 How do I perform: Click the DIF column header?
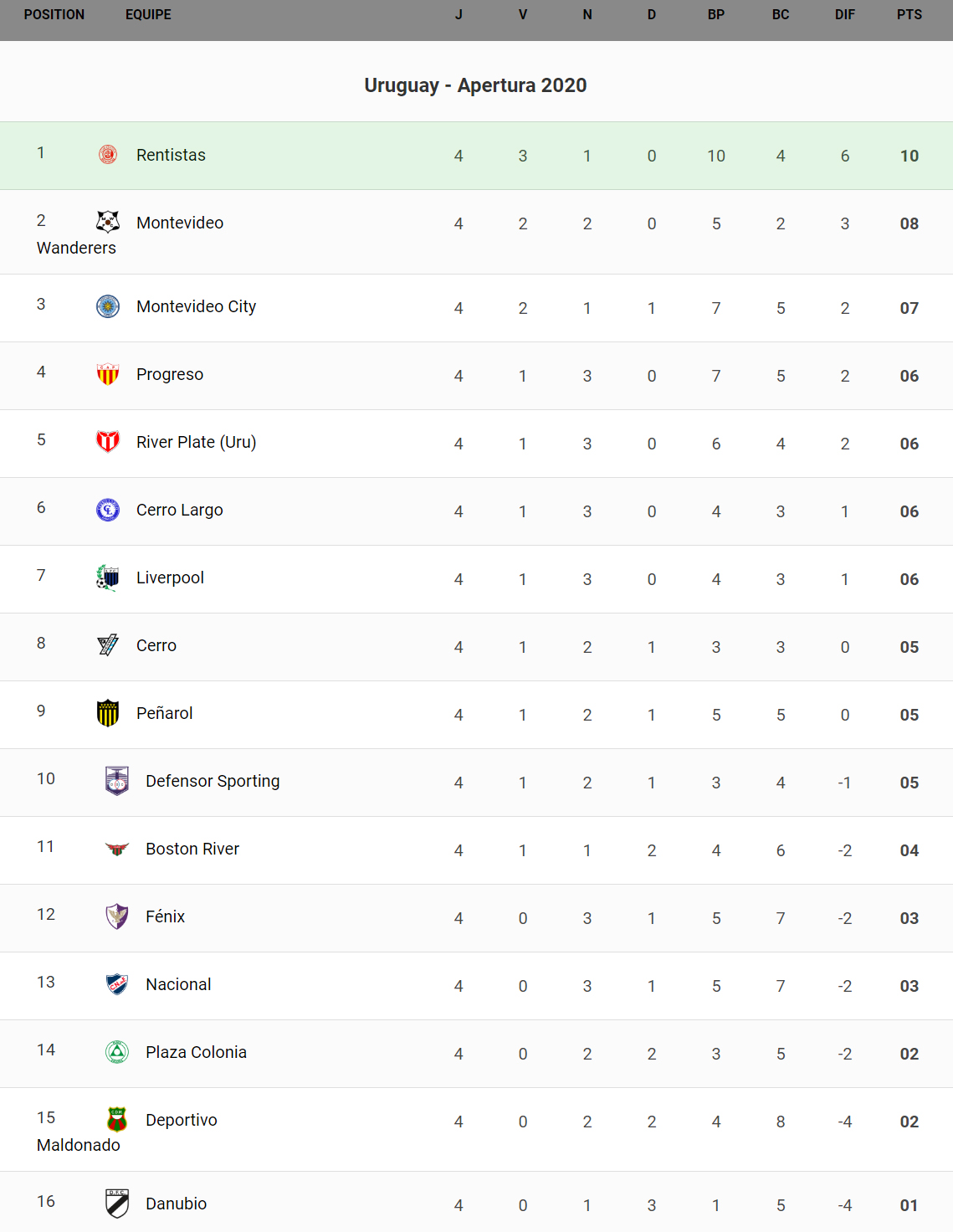point(844,15)
